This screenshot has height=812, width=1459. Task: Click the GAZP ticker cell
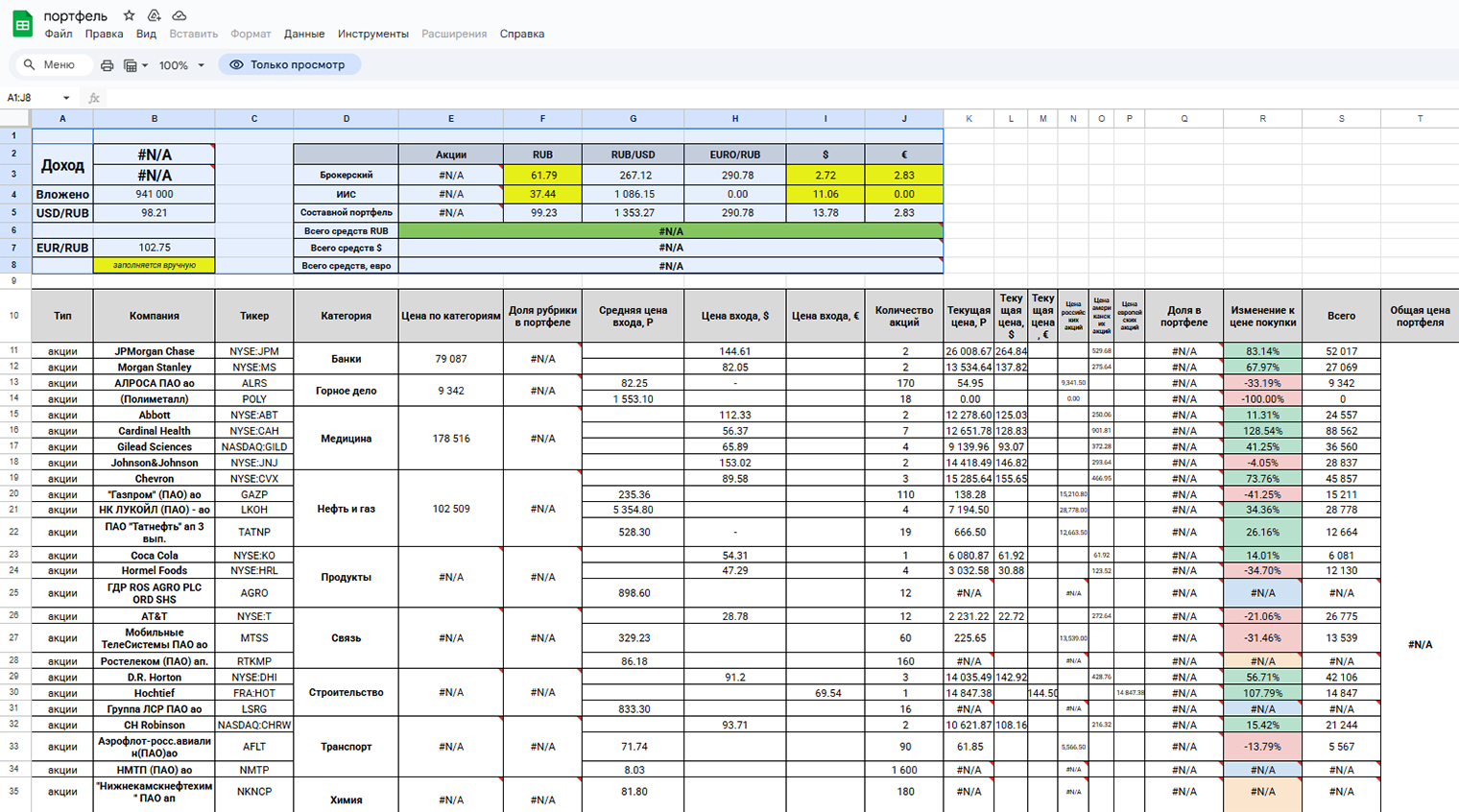[x=254, y=494]
